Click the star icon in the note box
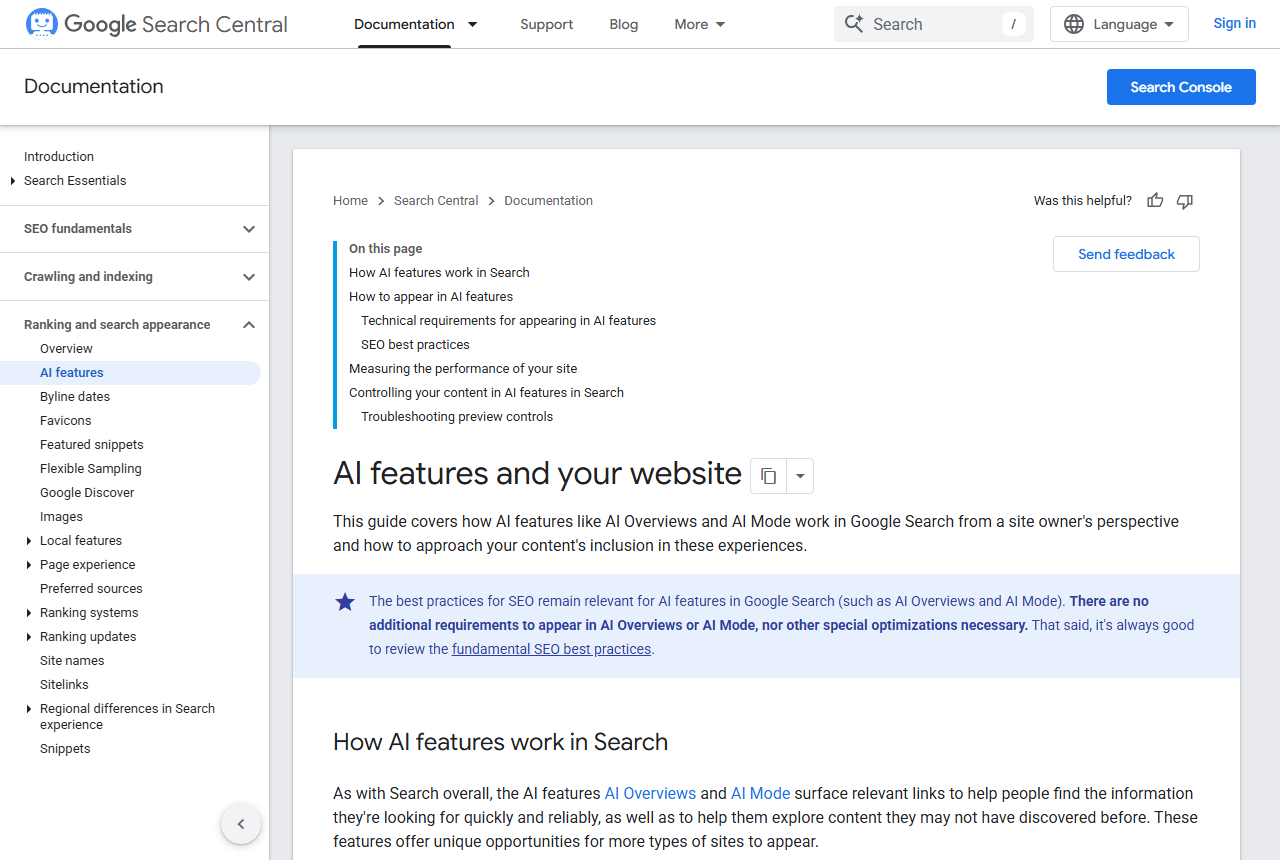The height and width of the screenshot is (860, 1280). [345, 602]
